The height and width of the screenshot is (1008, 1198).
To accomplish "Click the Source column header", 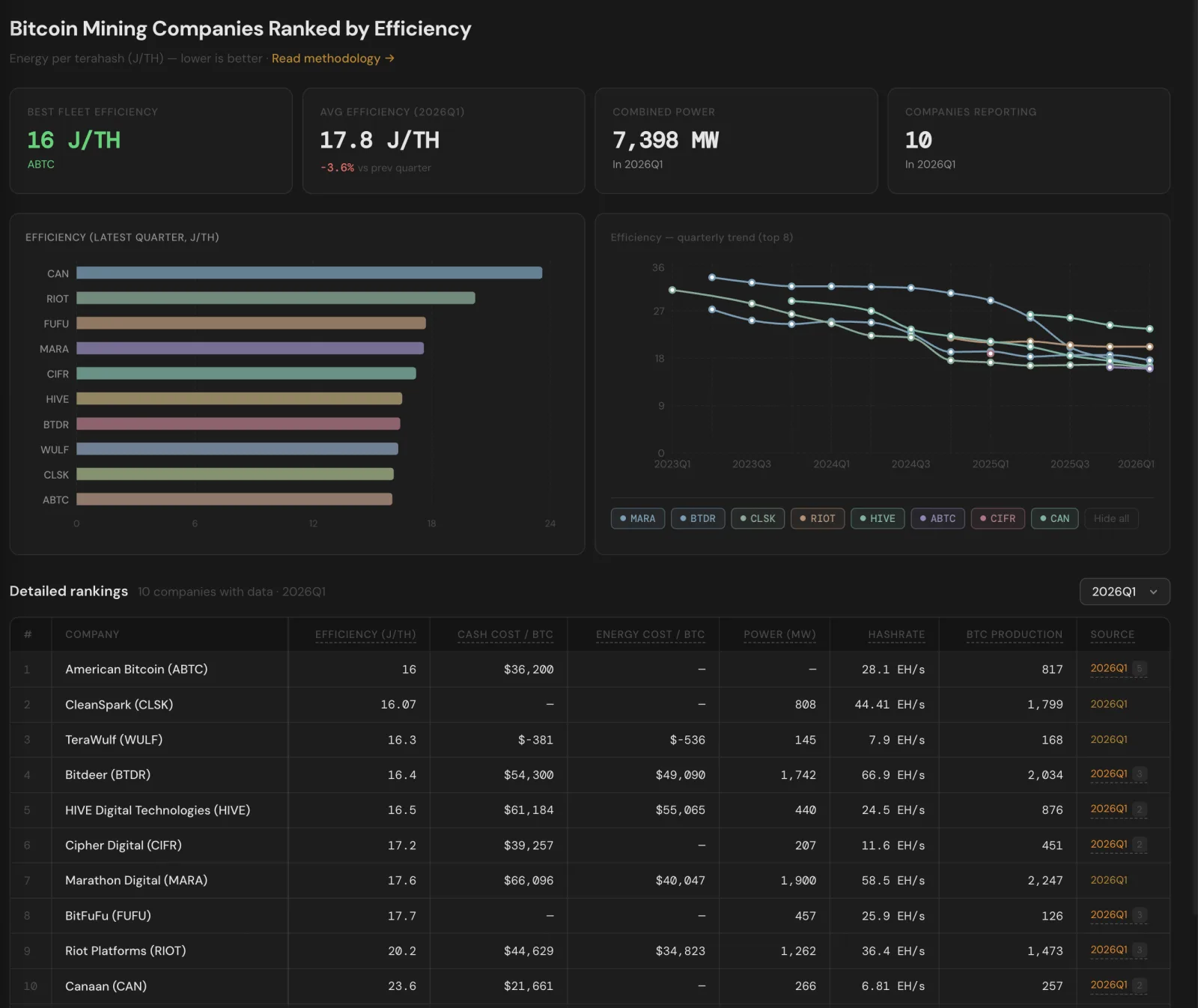I will [x=1113, y=634].
